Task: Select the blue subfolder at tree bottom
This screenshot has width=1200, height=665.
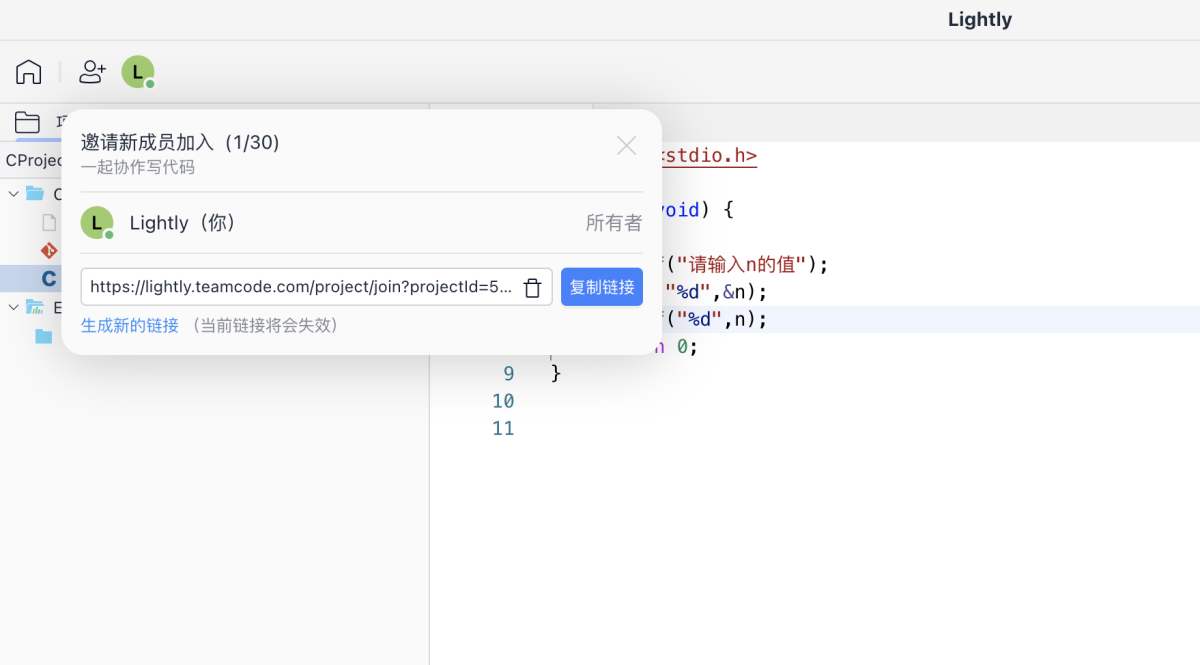Action: (x=43, y=336)
